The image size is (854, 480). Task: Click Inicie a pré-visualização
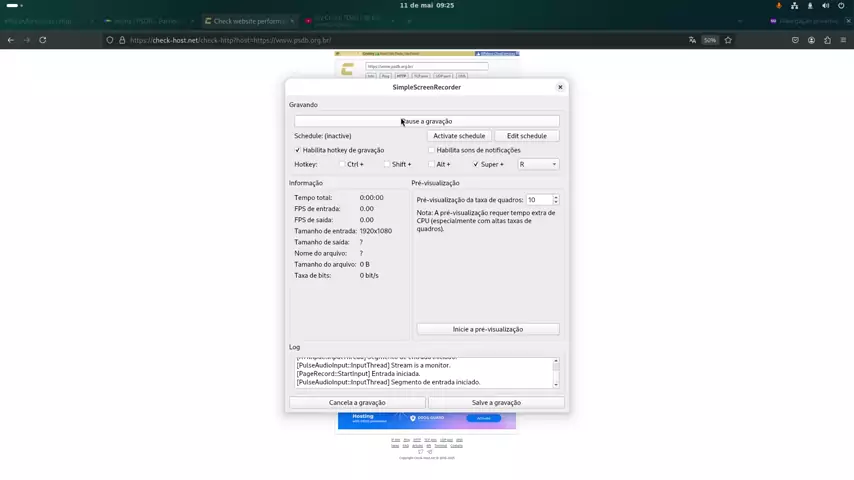pos(488,329)
